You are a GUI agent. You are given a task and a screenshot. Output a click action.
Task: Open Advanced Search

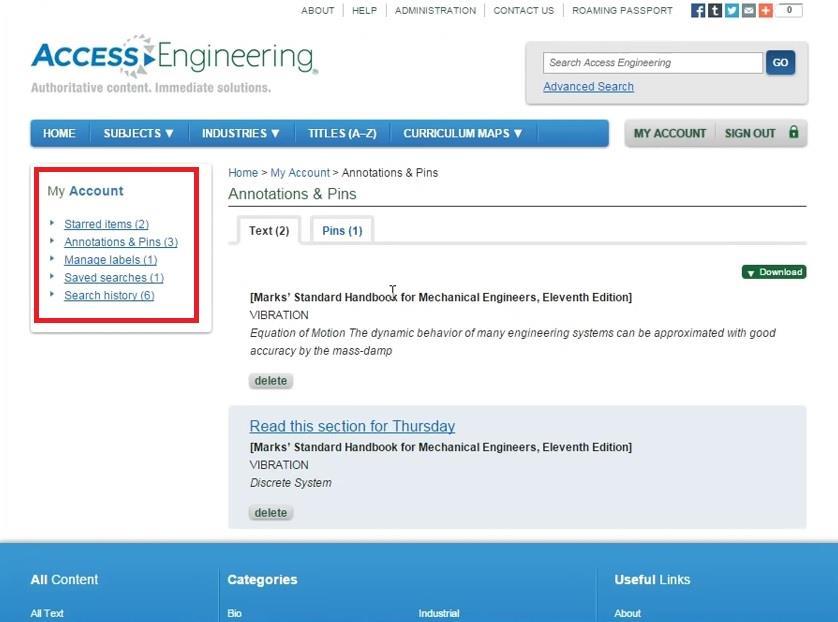coord(588,87)
